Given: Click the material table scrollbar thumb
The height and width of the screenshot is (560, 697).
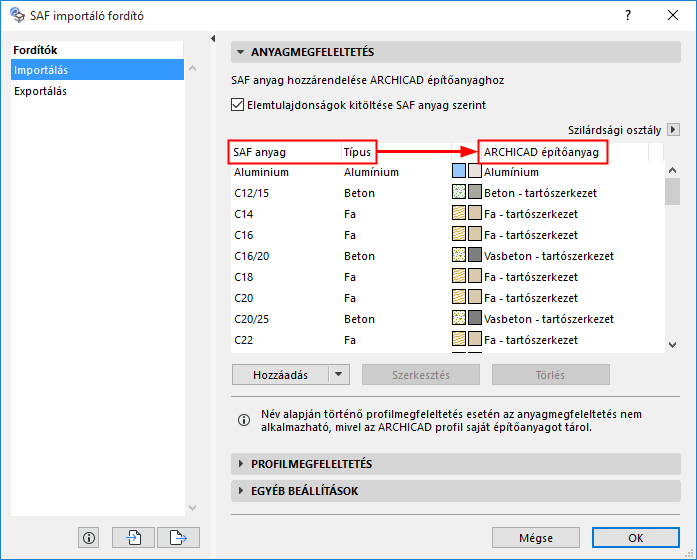Looking at the screenshot, I should pyautogui.click(x=673, y=191).
